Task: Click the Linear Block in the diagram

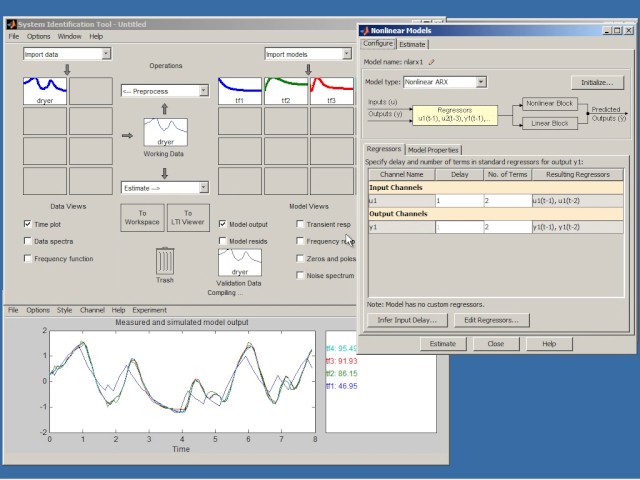Action: click(550, 123)
